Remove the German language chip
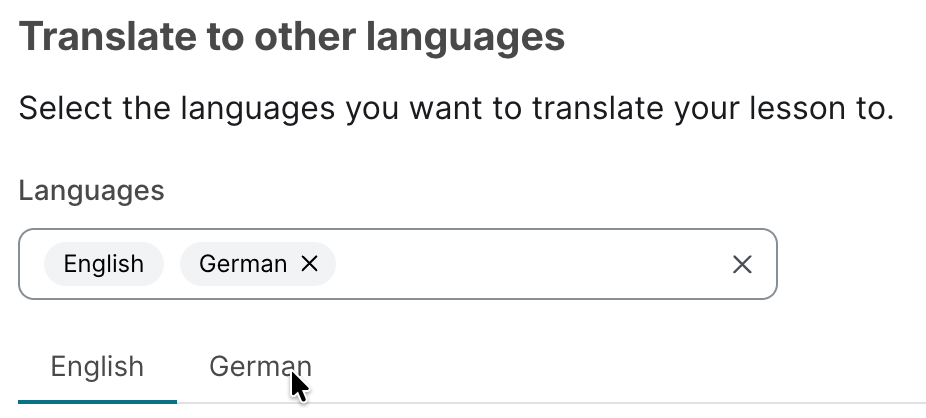 click(310, 264)
